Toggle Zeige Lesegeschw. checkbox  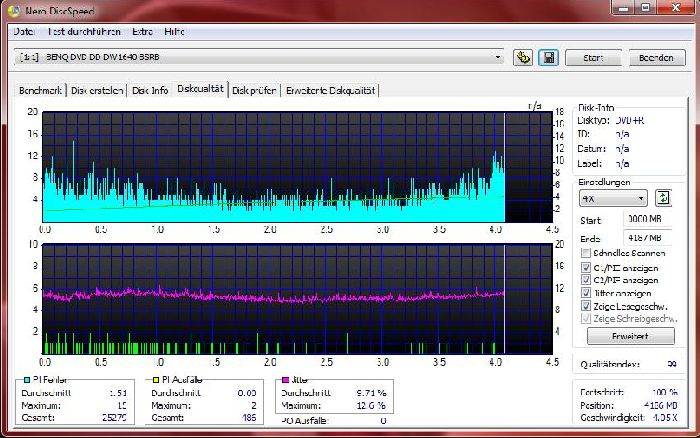(586, 306)
